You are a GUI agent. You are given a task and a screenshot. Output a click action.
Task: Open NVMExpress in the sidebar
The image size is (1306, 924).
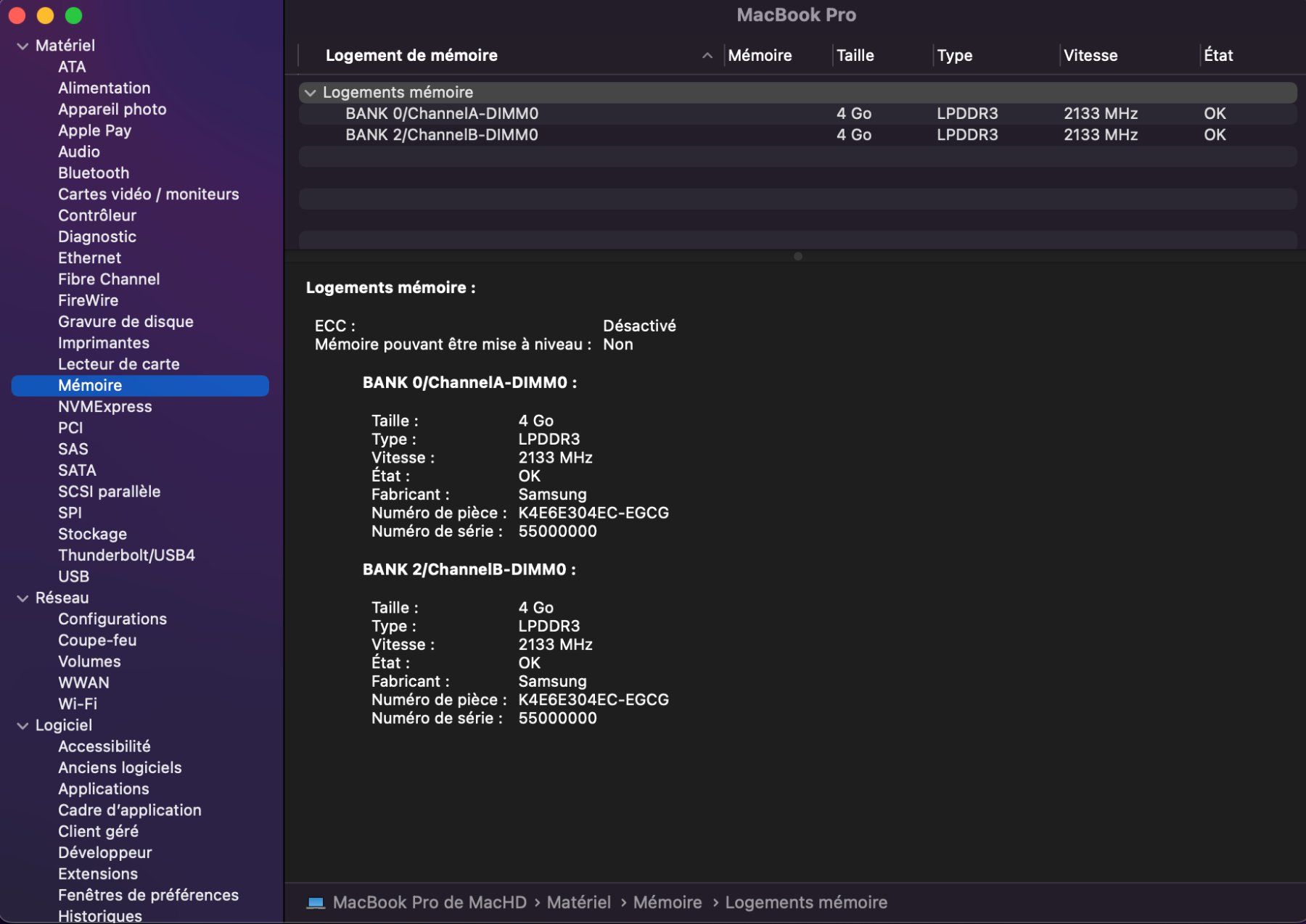coord(105,407)
